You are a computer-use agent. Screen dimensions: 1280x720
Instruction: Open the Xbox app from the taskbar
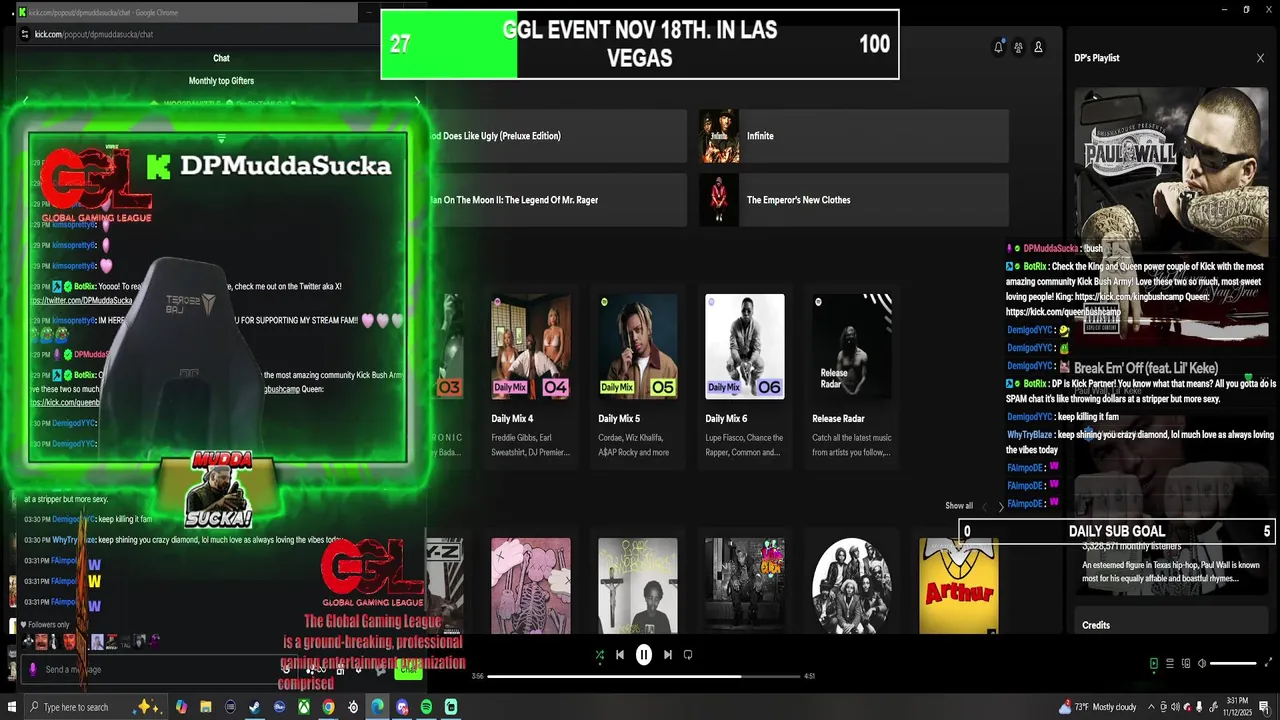303,707
